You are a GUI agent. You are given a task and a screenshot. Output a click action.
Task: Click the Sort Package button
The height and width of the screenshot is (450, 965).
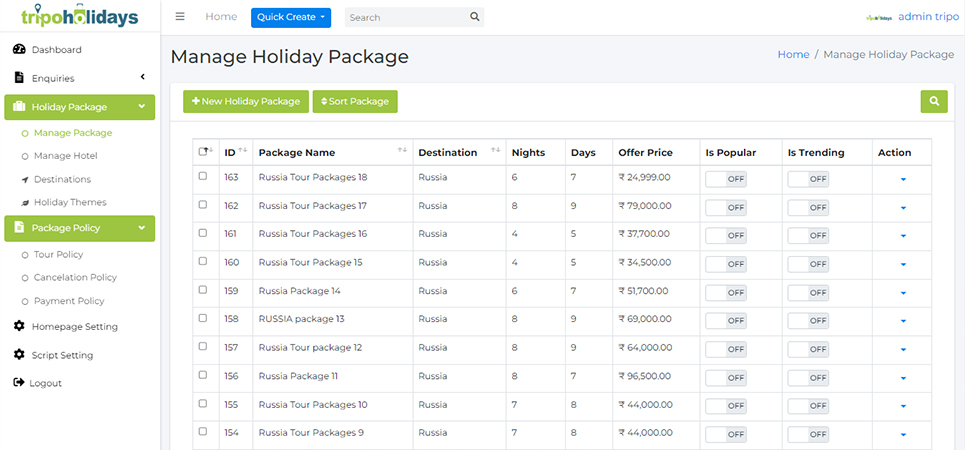point(355,101)
